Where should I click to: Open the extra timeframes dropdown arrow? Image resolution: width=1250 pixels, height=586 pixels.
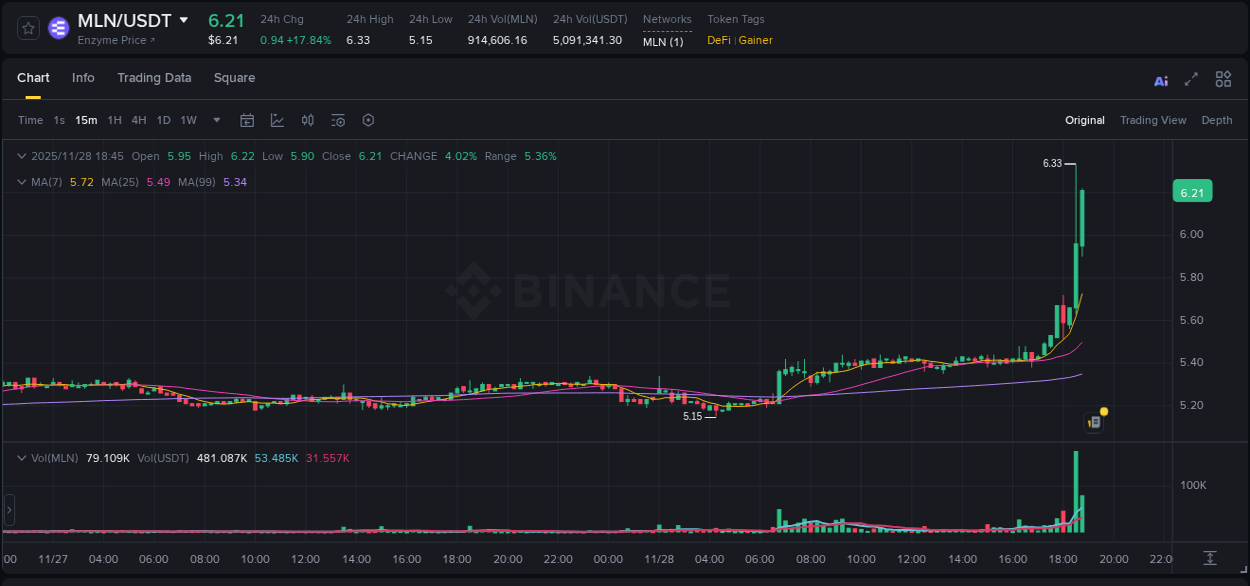coord(215,120)
